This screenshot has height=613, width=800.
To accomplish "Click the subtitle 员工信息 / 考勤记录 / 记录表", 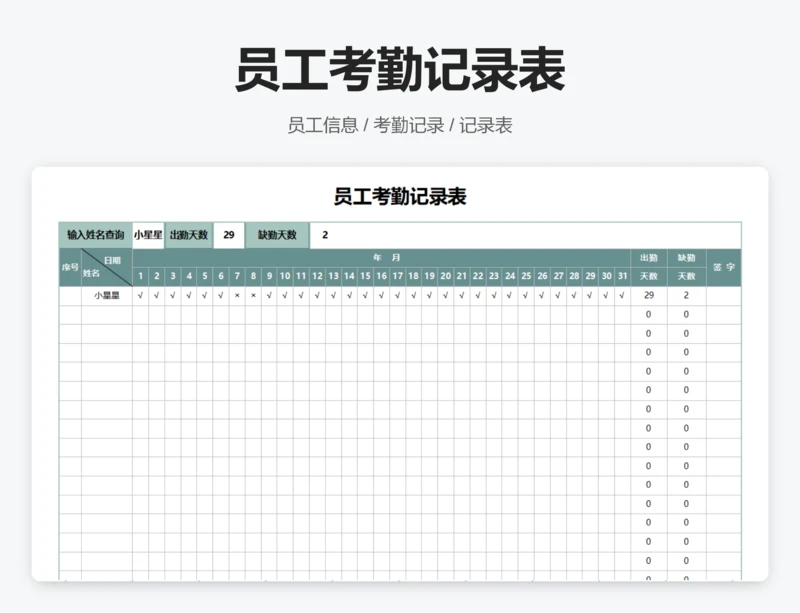I will tap(400, 126).
